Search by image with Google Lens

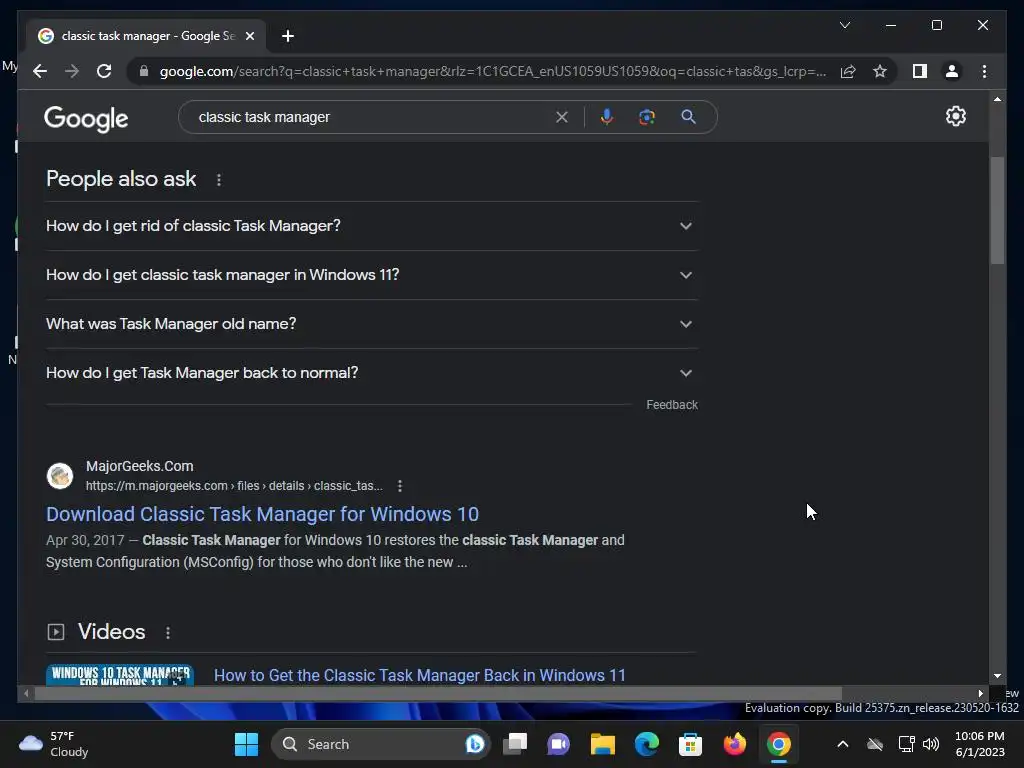click(647, 117)
